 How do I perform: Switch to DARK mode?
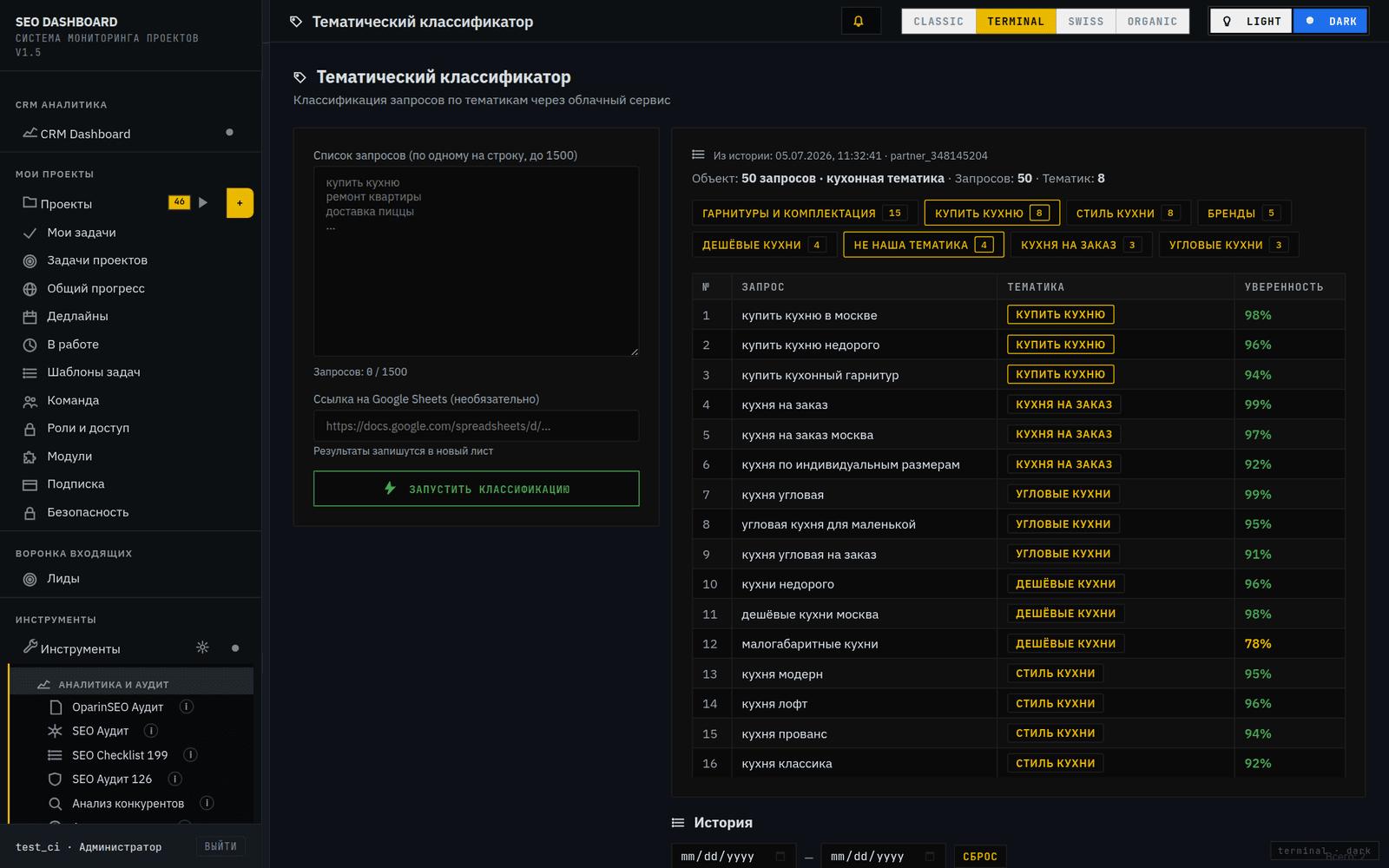coord(1331,21)
